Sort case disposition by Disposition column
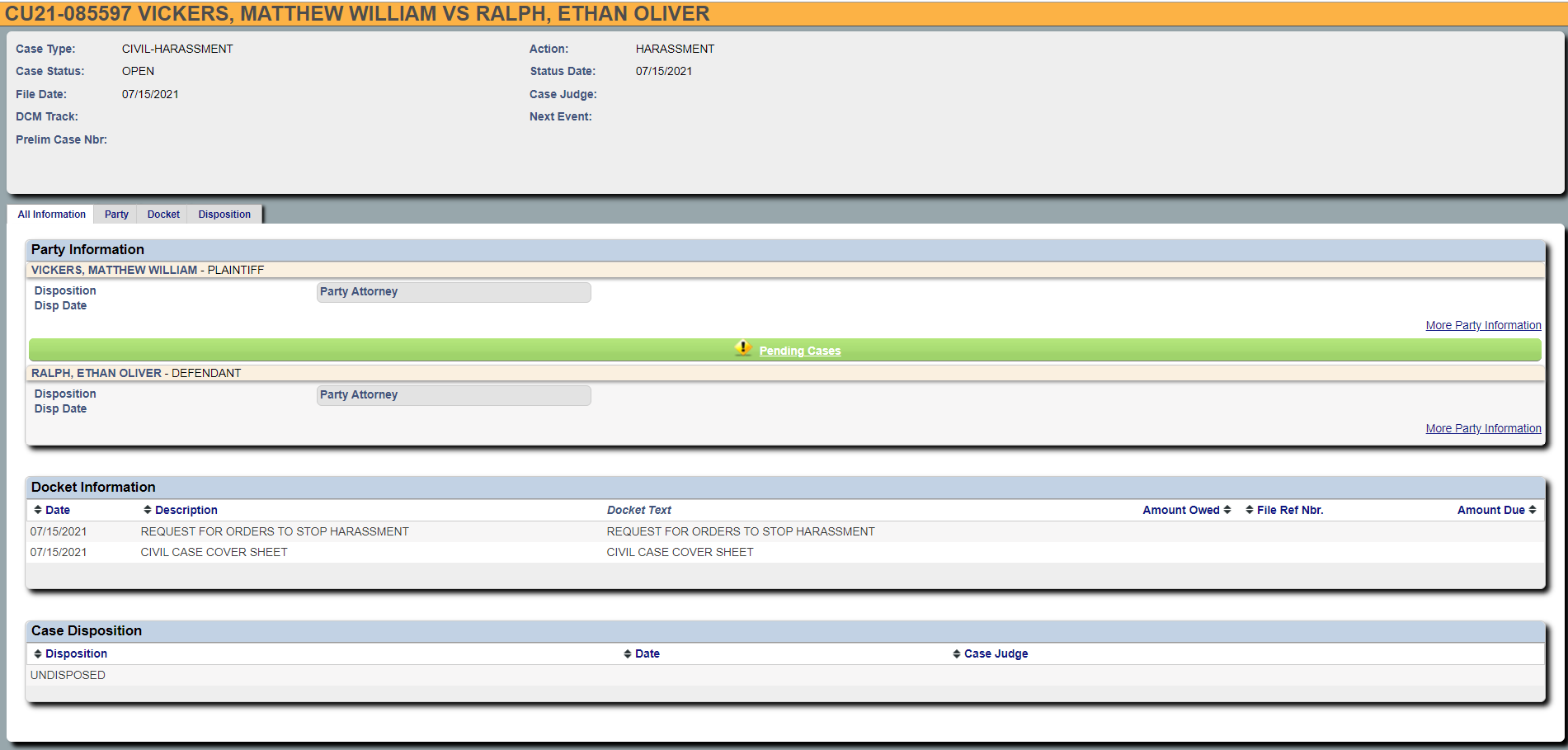Screen dimensions: 1568x750 [x=70, y=653]
